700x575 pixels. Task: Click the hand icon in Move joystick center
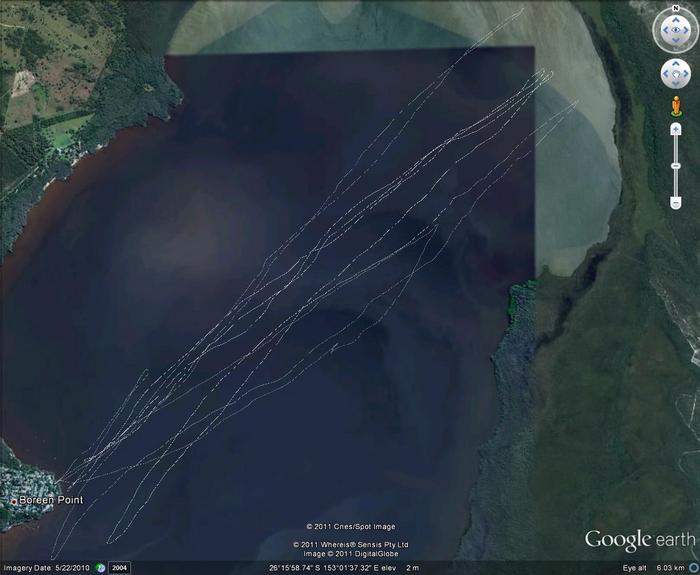coord(675,75)
